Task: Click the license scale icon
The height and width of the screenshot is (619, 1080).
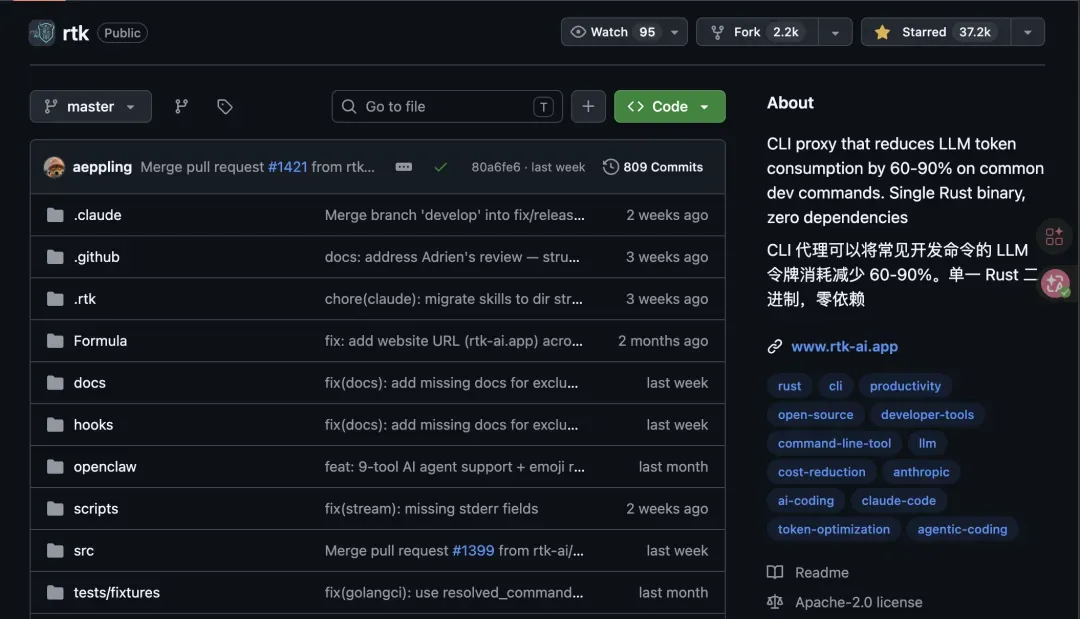Action: tap(775, 602)
